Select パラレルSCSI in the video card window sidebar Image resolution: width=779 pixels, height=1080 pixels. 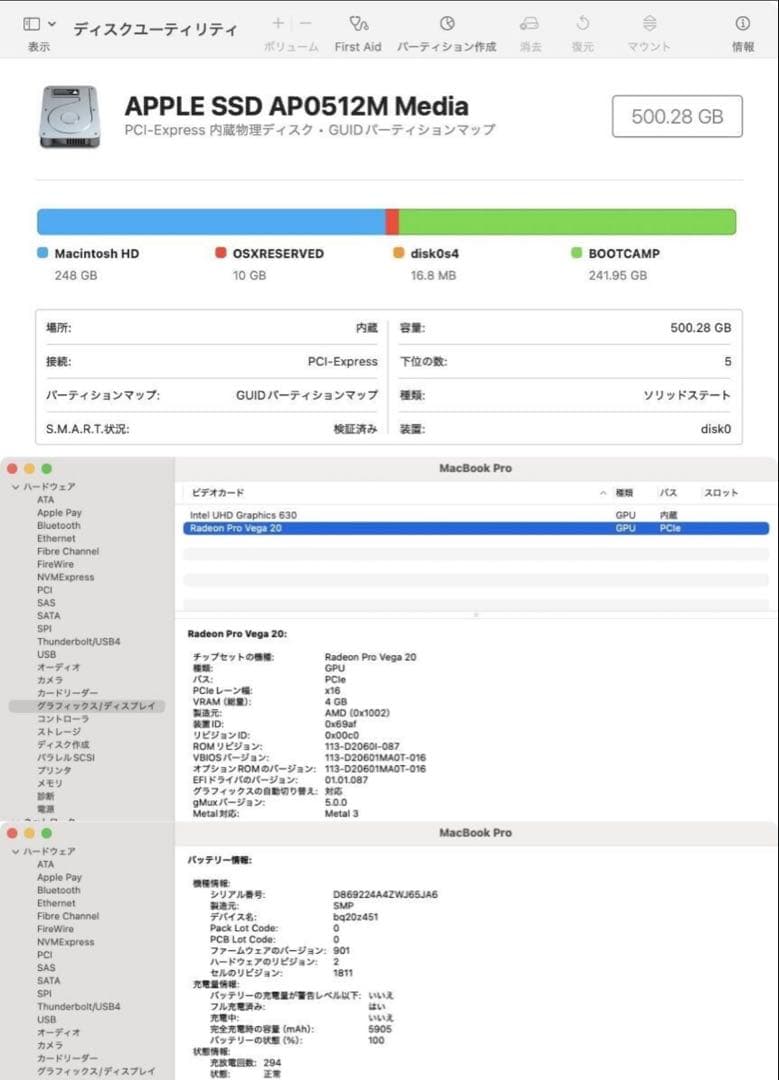pyautogui.click(x=66, y=757)
